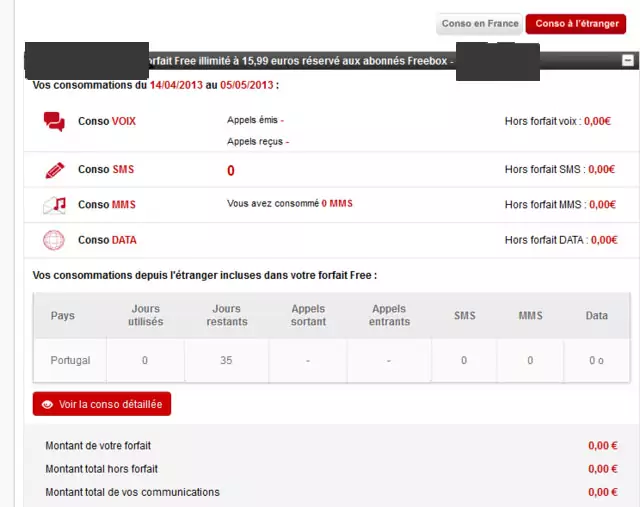Click the Appels sortant column header

pyautogui.click(x=308, y=316)
